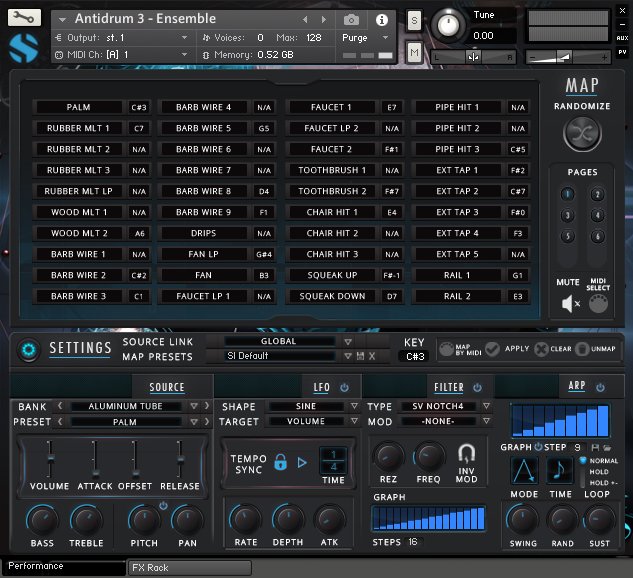Click the MIDI Select icon
633x578 pixels.
point(598,304)
